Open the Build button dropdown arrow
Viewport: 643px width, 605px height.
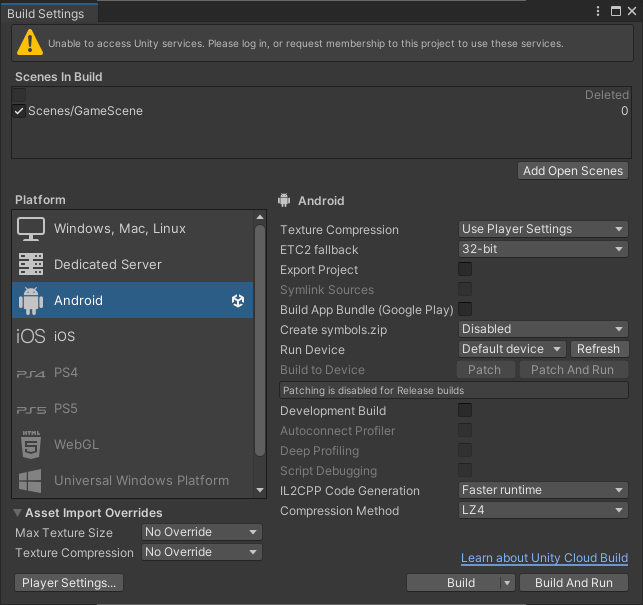[x=507, y=583]
